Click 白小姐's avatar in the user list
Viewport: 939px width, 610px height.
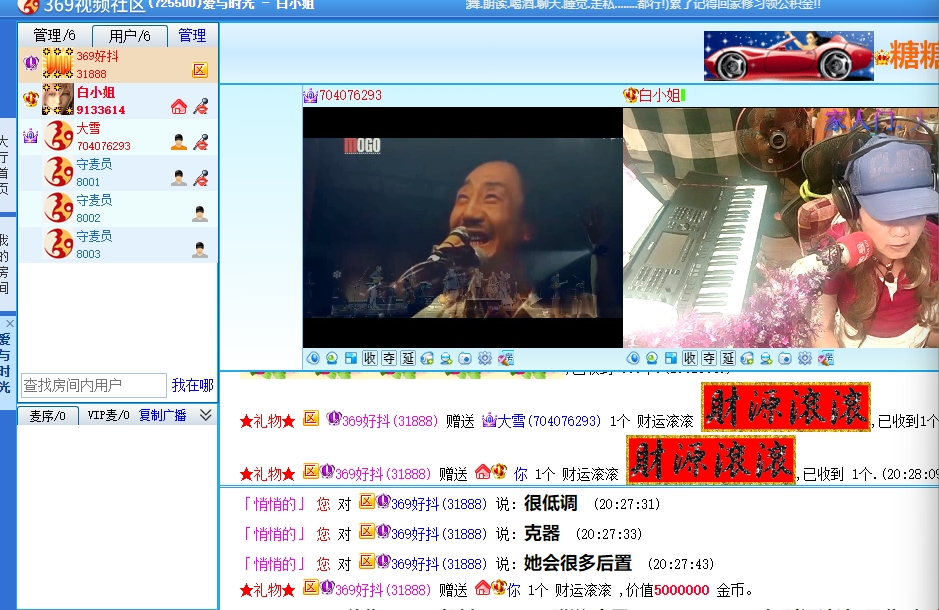[x=58, y=99]
